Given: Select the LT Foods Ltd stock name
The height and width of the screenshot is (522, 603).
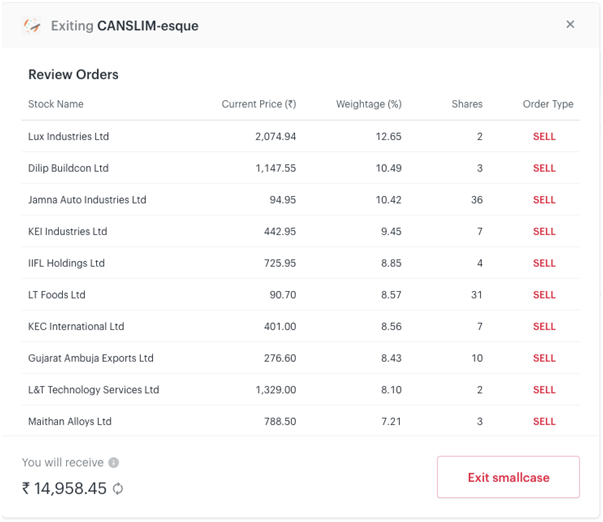Looking at the screenshot, I should (x=57, y=295).
